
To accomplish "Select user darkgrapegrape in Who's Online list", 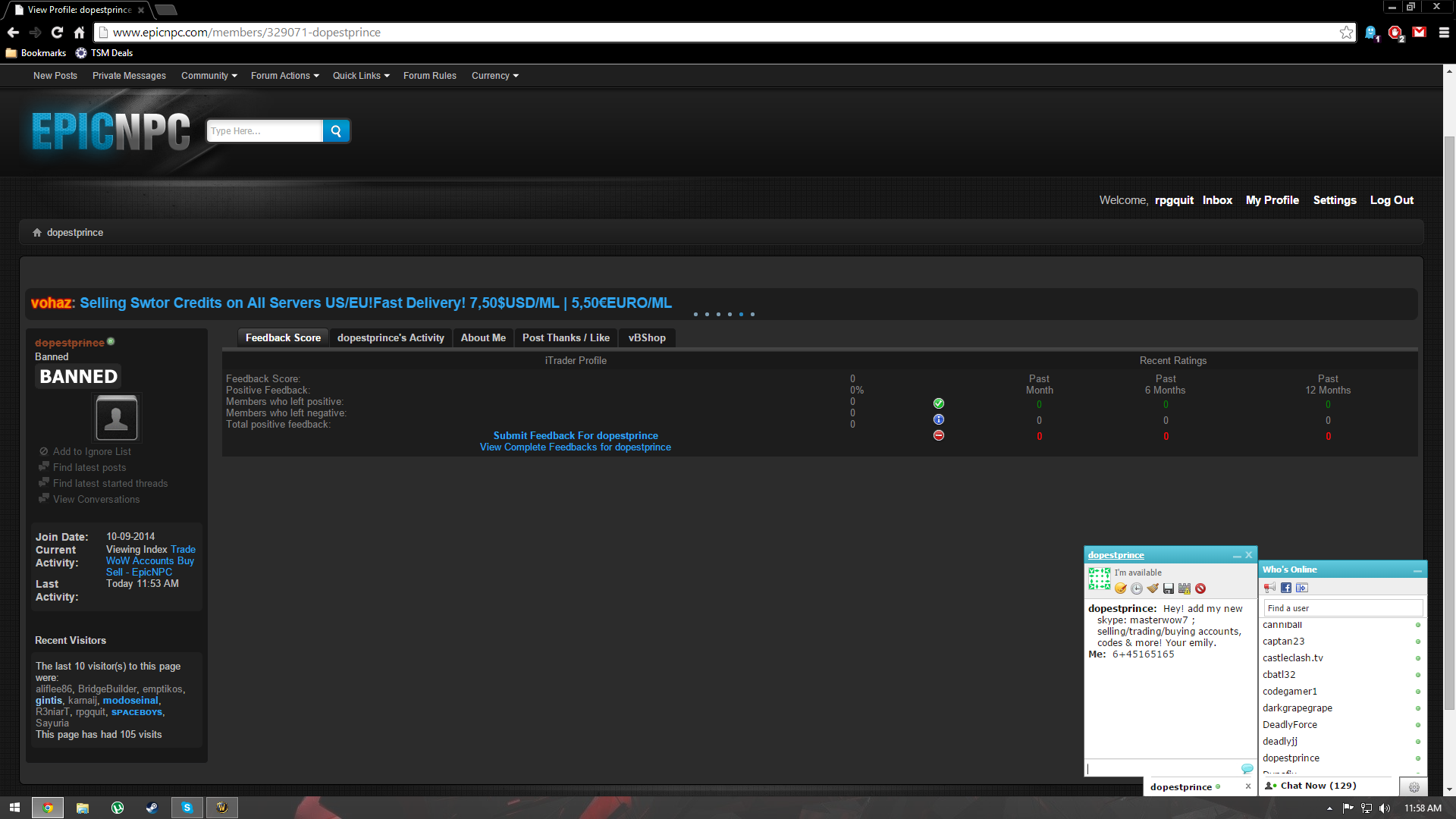I will (x=1341, y=708).
